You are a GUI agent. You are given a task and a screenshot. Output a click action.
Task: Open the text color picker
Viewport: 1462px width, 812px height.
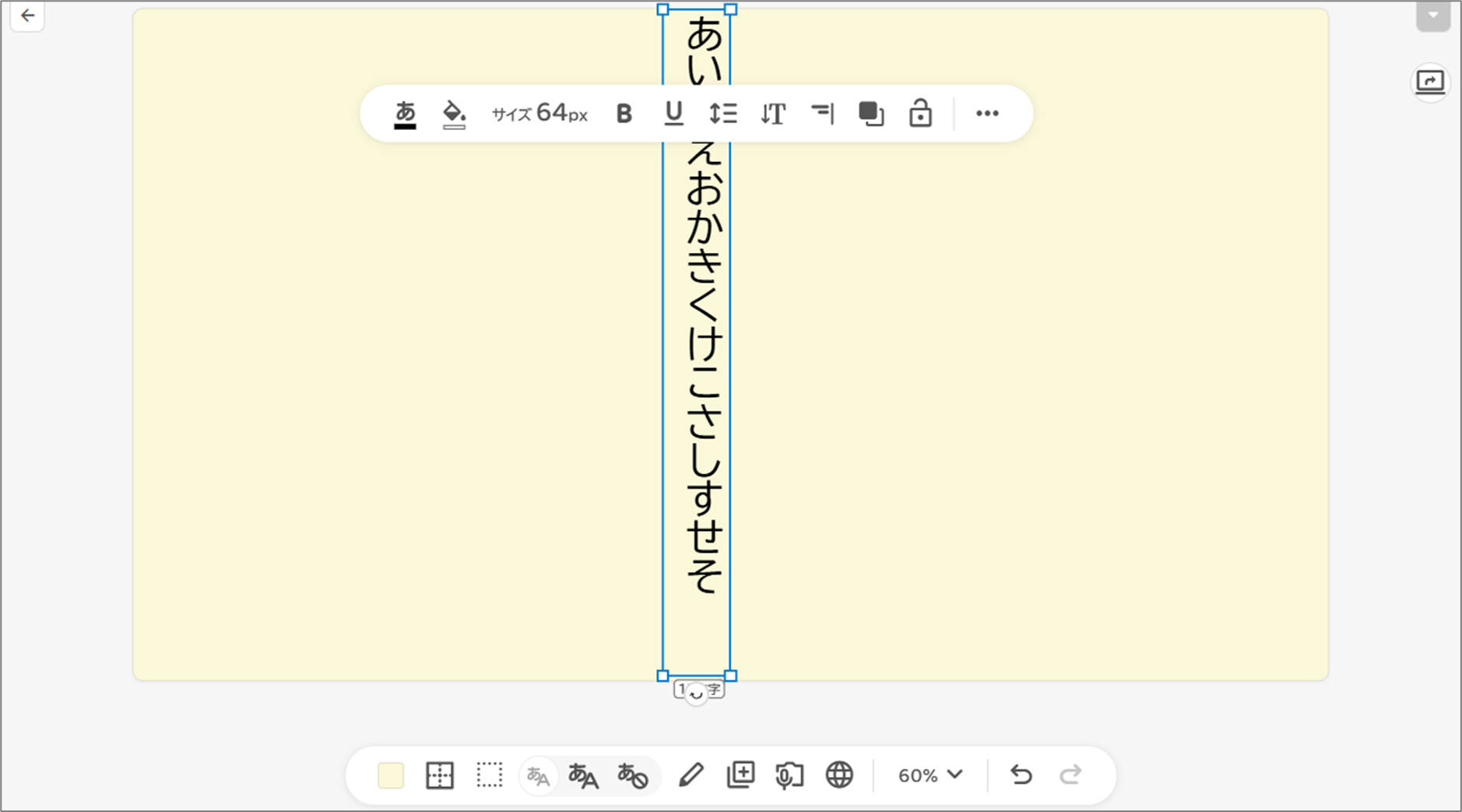(x=405, y=114)
